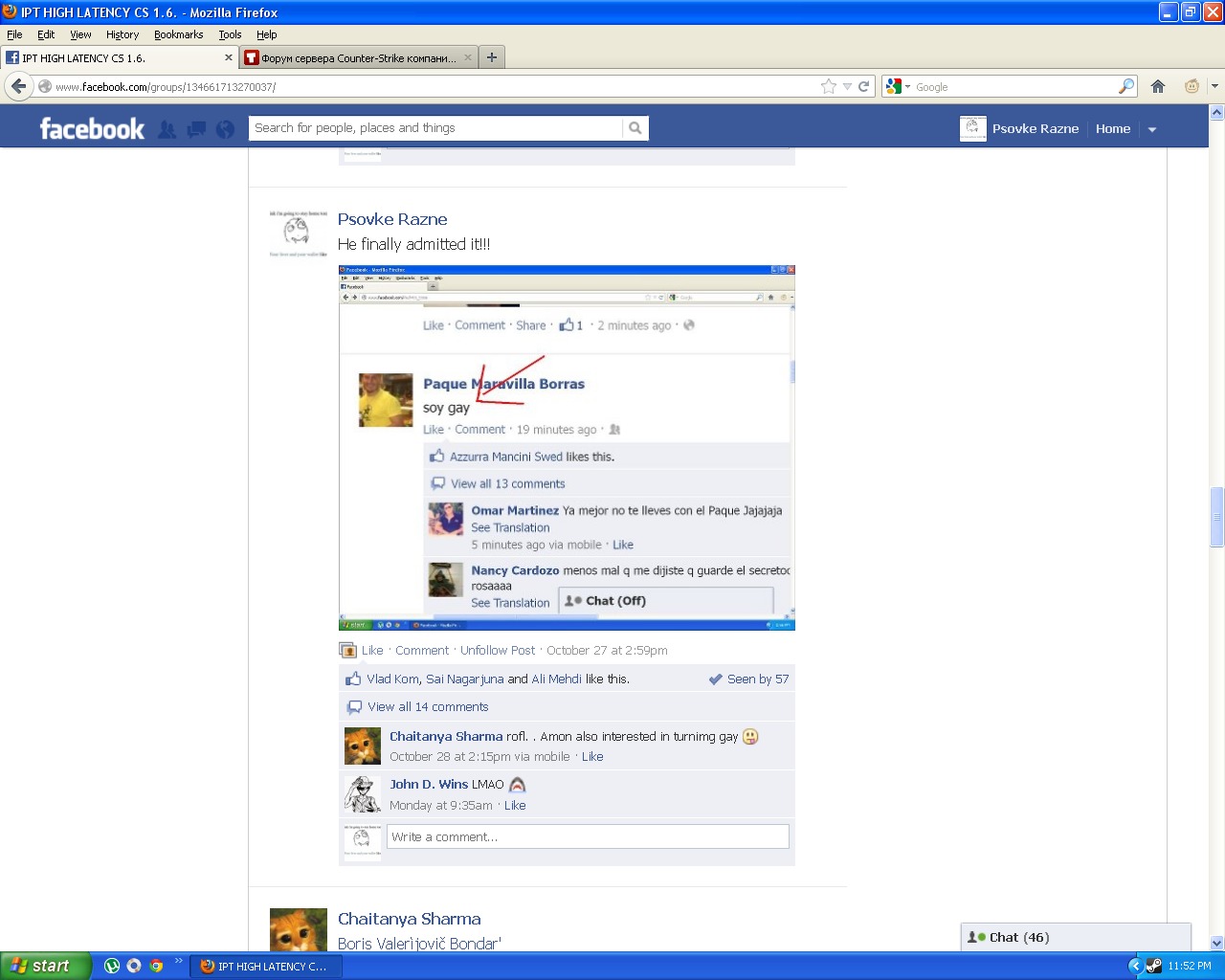The height and width of the screenshot is (980, 1225).
Task: Expand hidden system tray icons arrow
Action: click(1135, 966)
